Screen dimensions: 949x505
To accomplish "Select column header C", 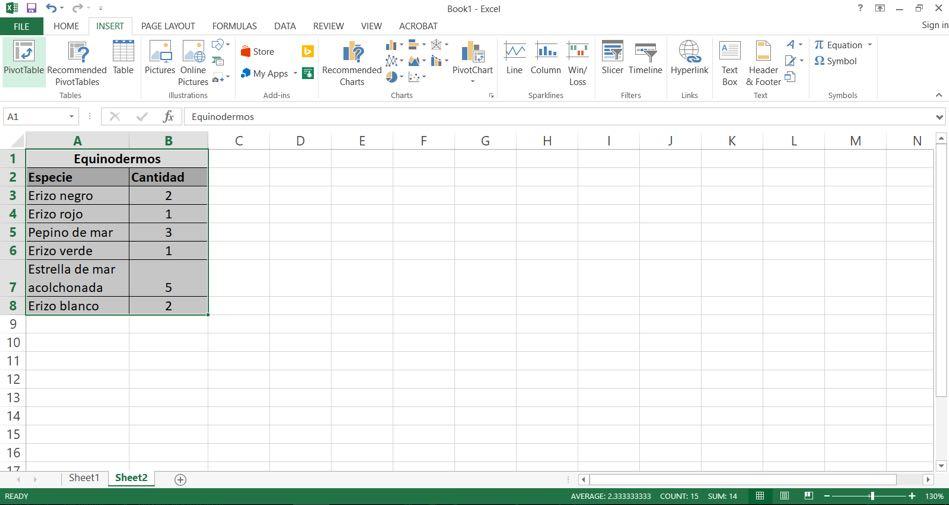I will pos(239,141).
